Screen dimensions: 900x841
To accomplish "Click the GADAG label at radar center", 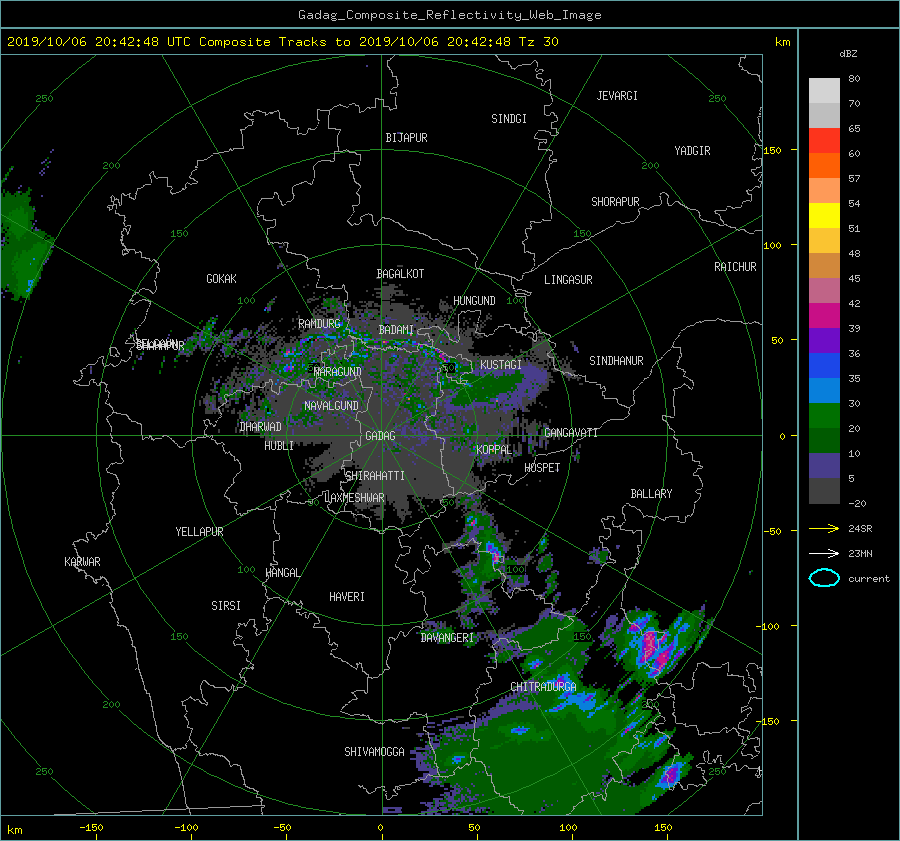I will coord(380,436).
